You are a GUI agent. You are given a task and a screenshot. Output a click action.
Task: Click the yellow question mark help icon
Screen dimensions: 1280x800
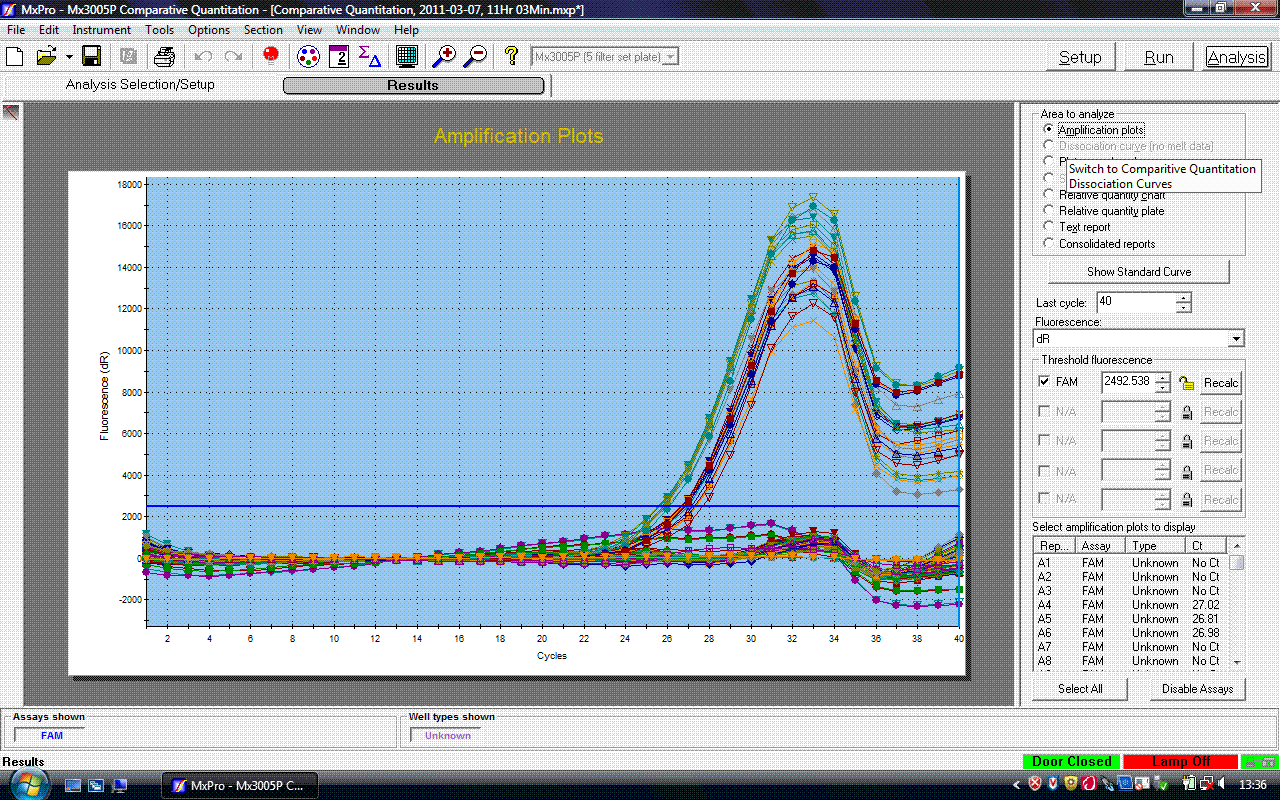point(511,56)
